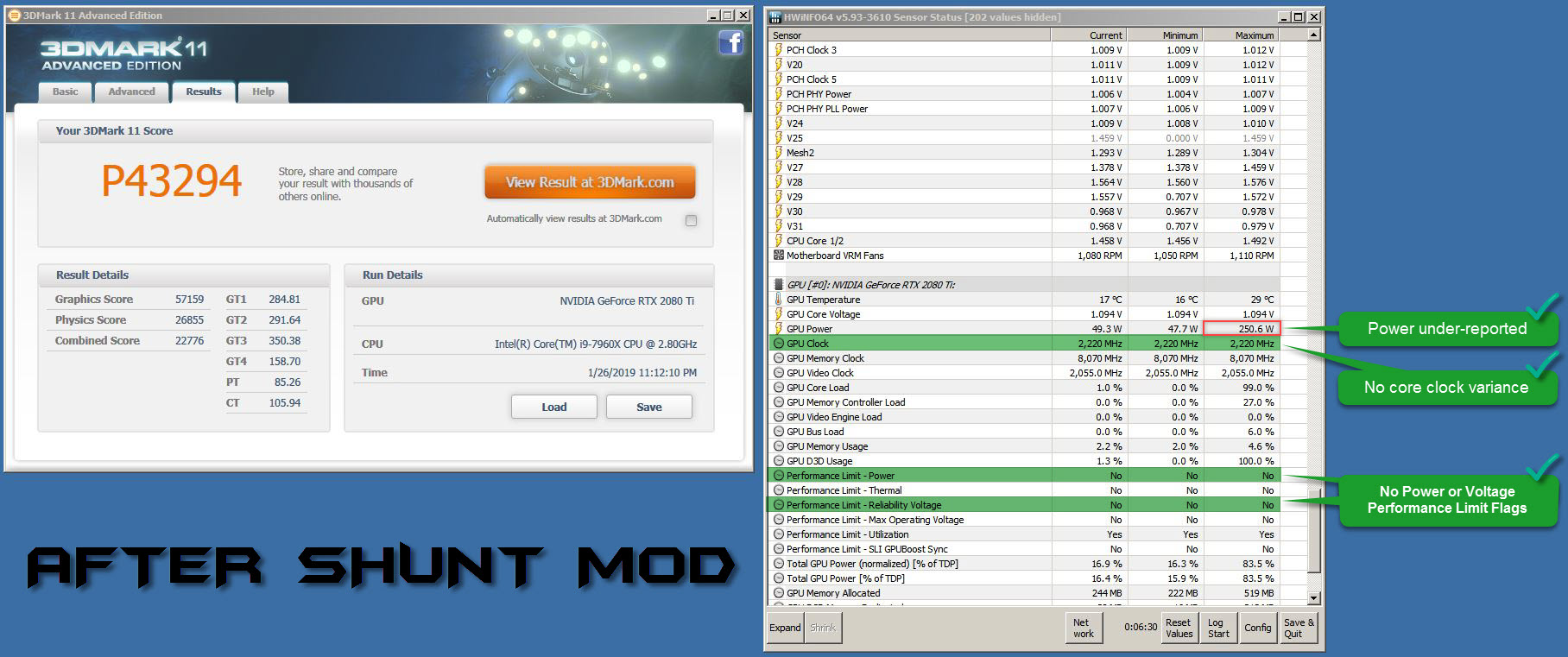This screenshot has width=1568, height=657.
Task: Select the Total GPU Power (normalized) row
Action: [1024, 564]
